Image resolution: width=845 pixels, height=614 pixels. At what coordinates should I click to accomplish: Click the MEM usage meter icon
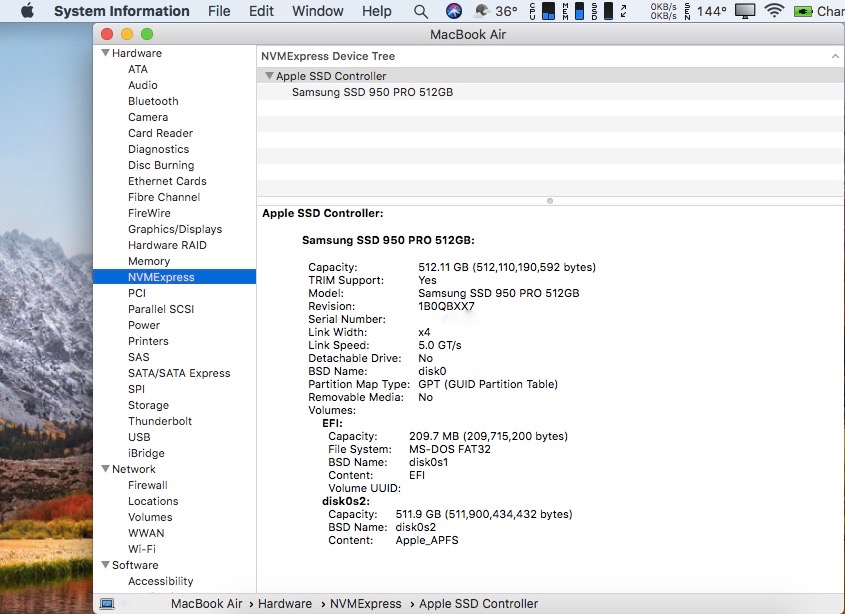coord(573,11)
